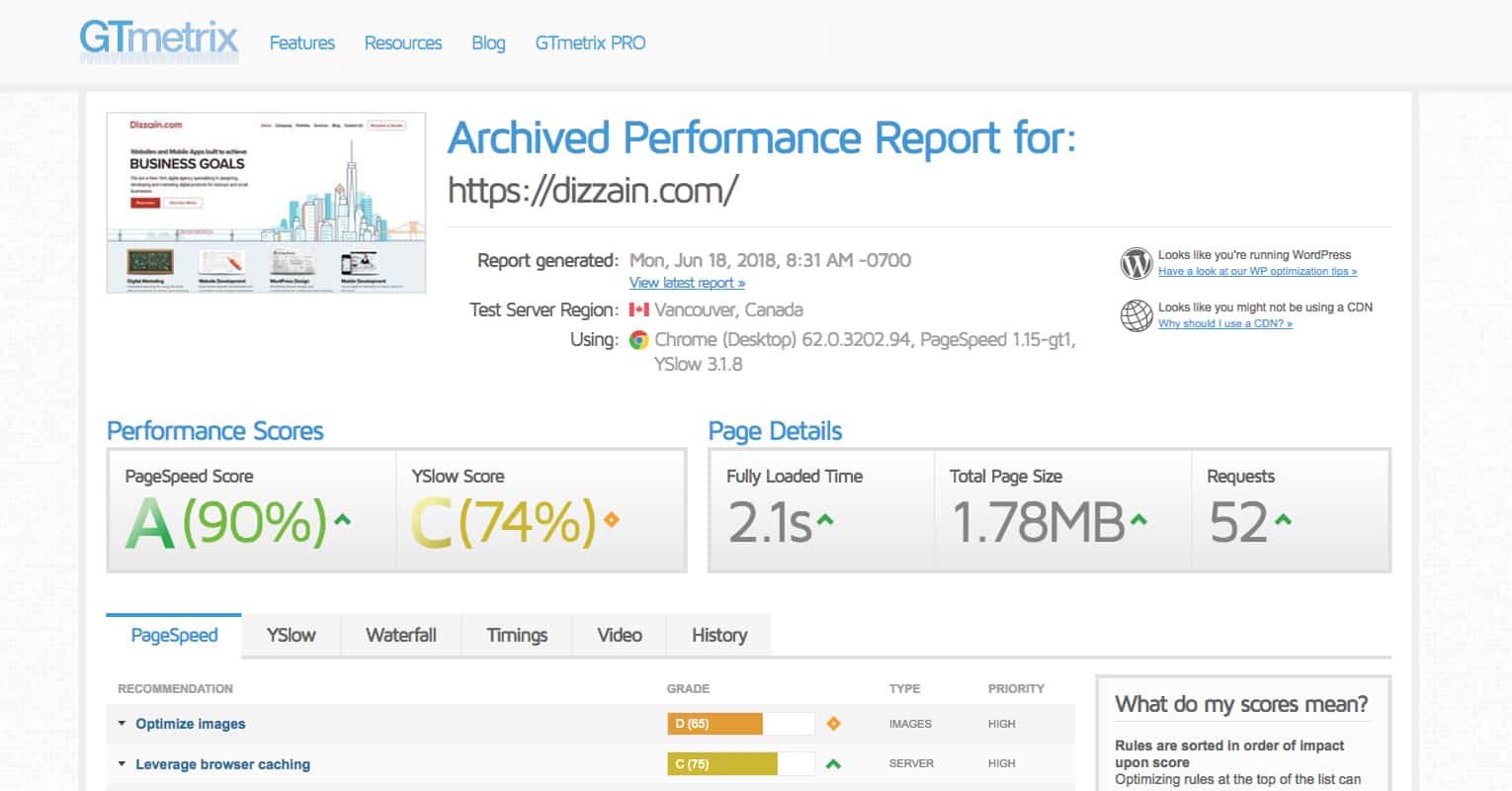This screenshot has height=791, width=1512.
Task: Click the green arrow beside Total Page Size
Action: pyautogui.click(x=1138, y=519)
